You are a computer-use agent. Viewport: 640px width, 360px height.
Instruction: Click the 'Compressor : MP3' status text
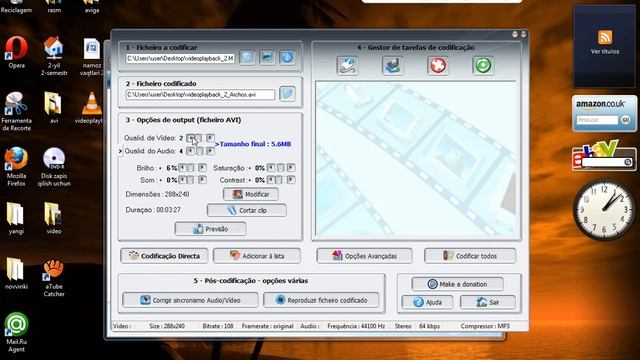click(x=485, y=326)
